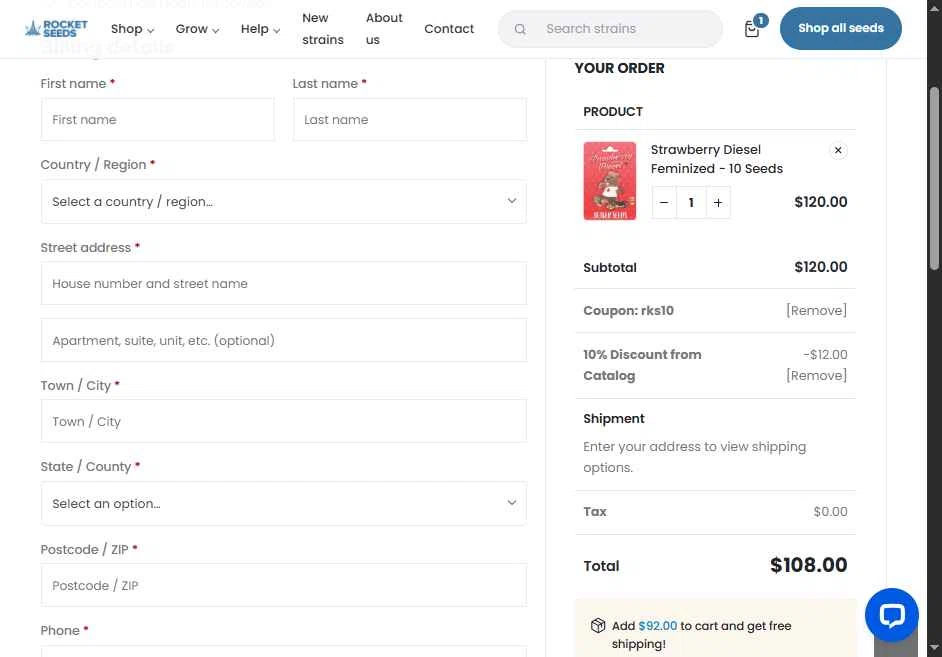Open the Contact page
The height and width of the screenshot is (657, 942).
[x=449, y=29]
